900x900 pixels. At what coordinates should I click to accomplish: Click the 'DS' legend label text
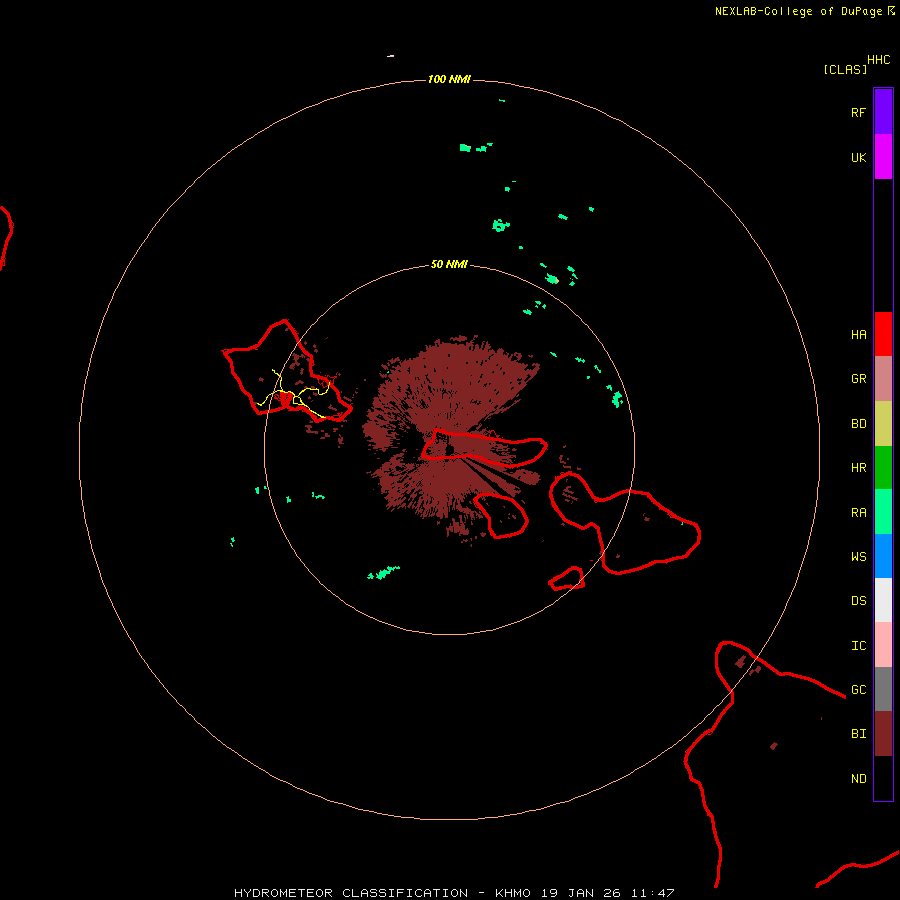(858, 601)
